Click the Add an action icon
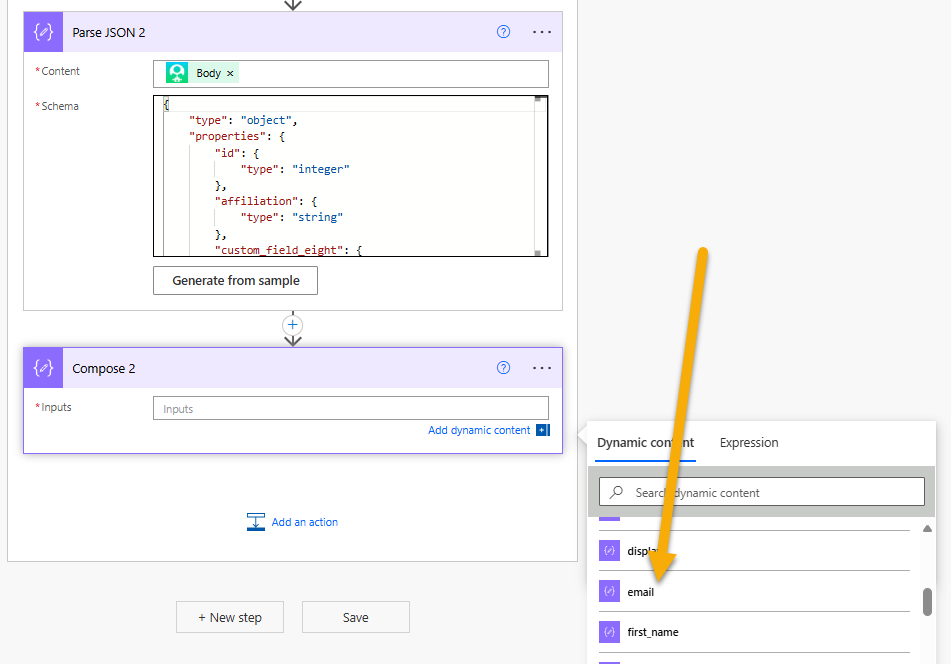The image size is (951, 664). pos(256,522)
